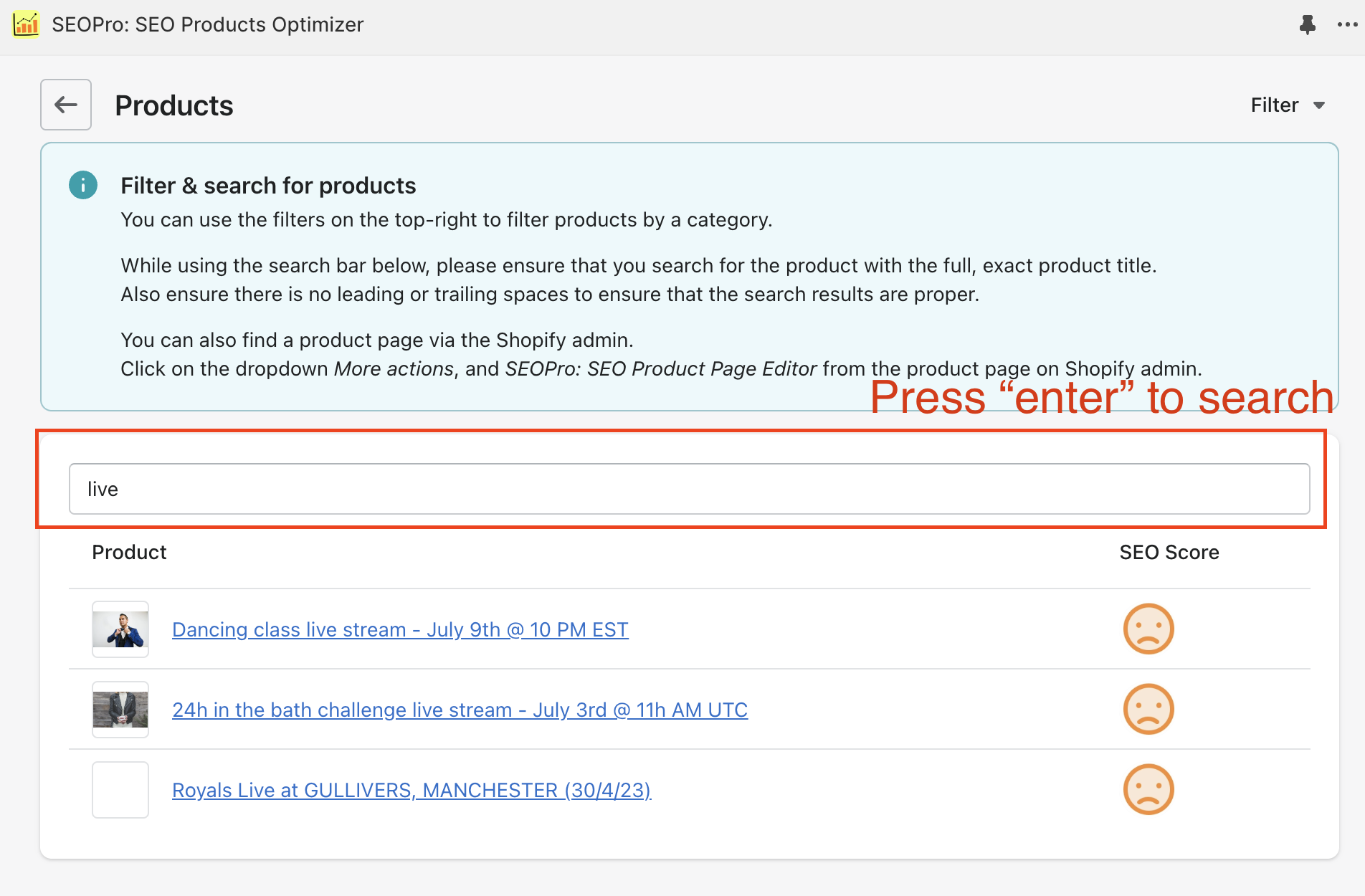Go back using the arrow button
Viewport: 1365px width, 896px height.
pos(66,105)
